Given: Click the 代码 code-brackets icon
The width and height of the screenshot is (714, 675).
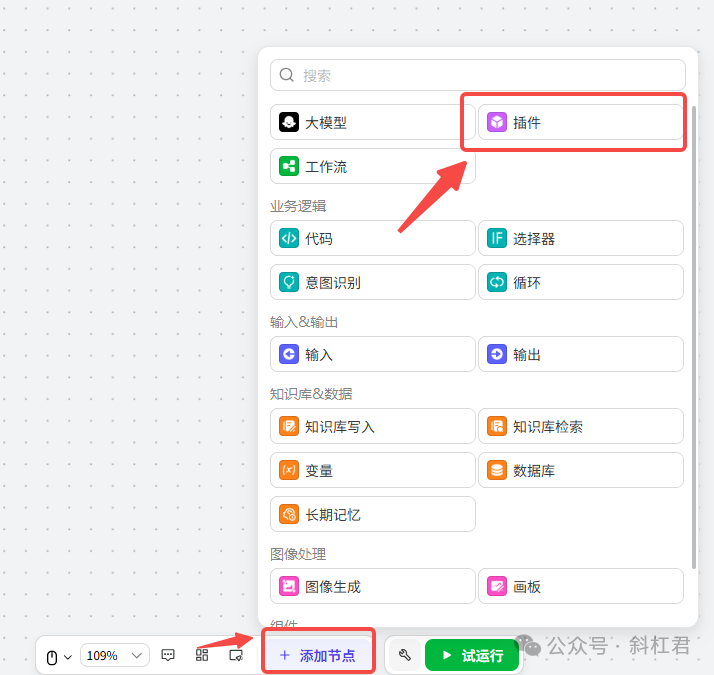Looking at the screenshot, I should pyautogui.click(x=289, y=238).
